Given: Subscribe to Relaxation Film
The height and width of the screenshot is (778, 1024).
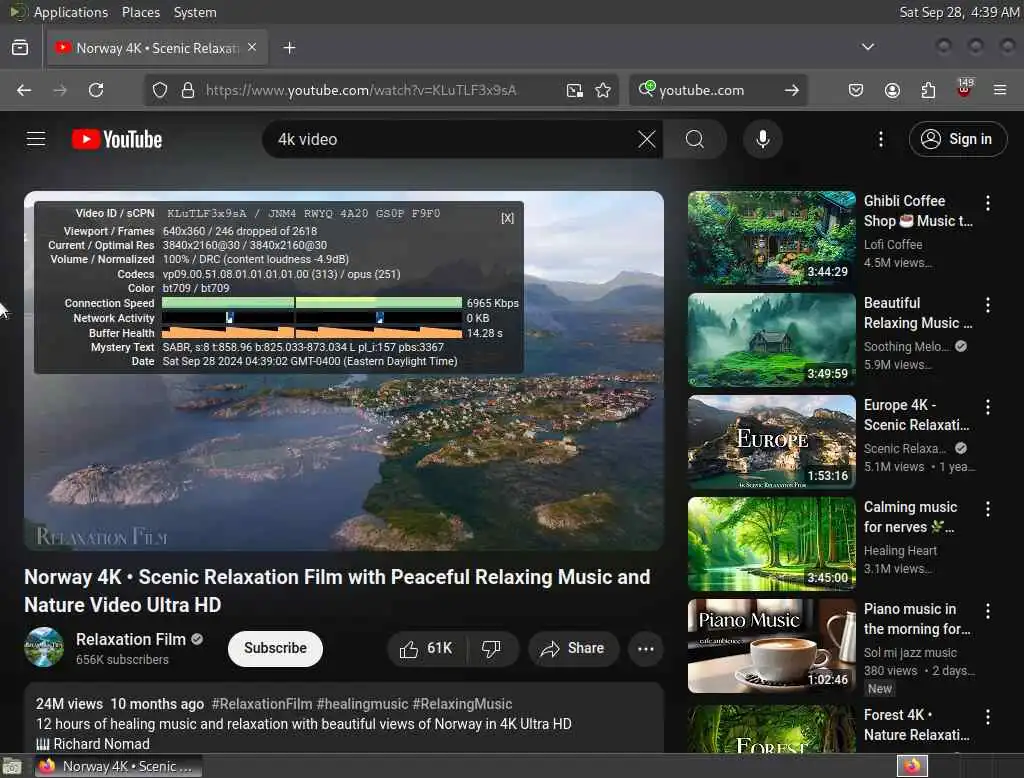Looking at the screenshot, I should [x=275, y=649].
